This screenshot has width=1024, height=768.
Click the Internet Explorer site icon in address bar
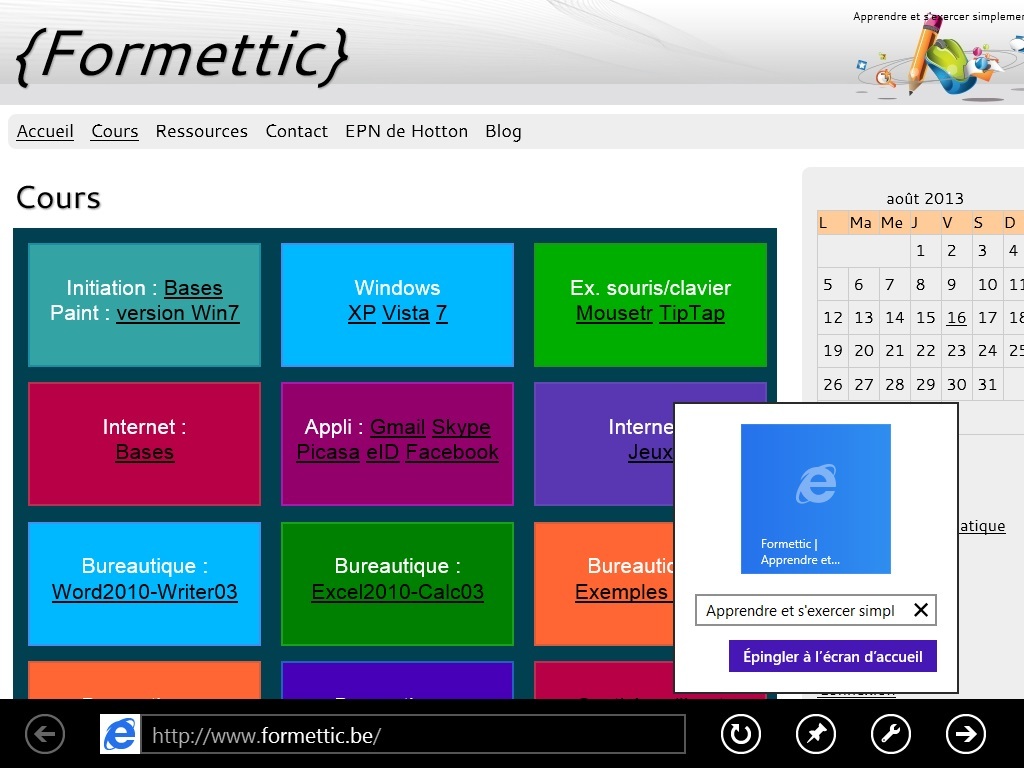120,734
